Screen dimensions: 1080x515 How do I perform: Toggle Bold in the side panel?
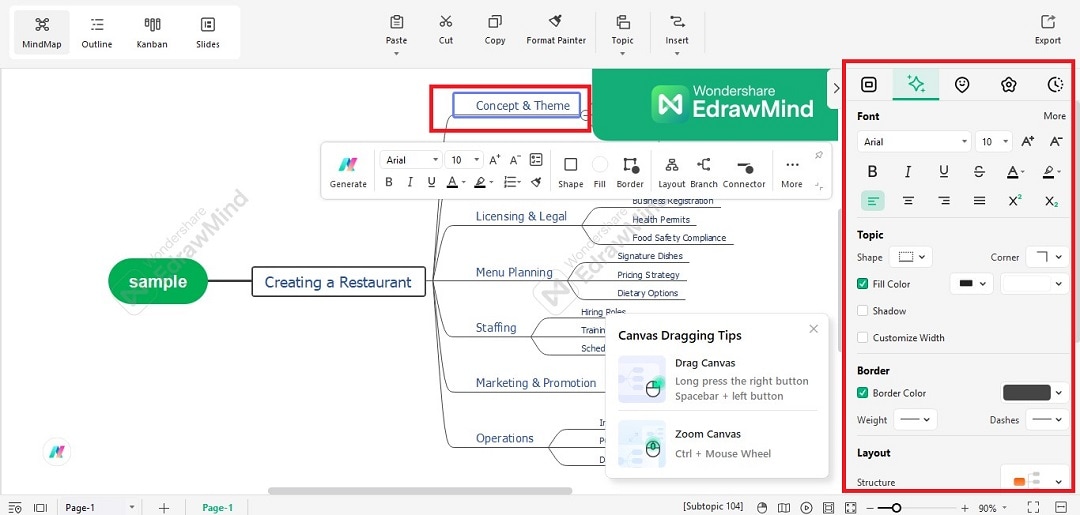(872, 171)
